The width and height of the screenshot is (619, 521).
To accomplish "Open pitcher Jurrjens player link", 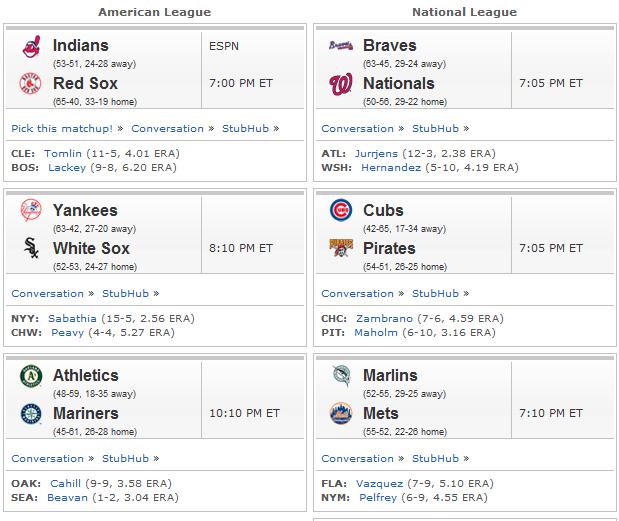I will 376,154.
